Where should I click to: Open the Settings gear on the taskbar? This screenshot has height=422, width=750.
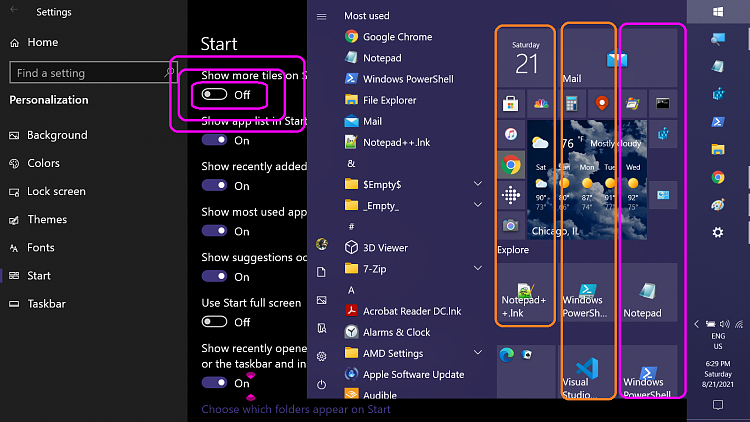(x=718, y=233)
